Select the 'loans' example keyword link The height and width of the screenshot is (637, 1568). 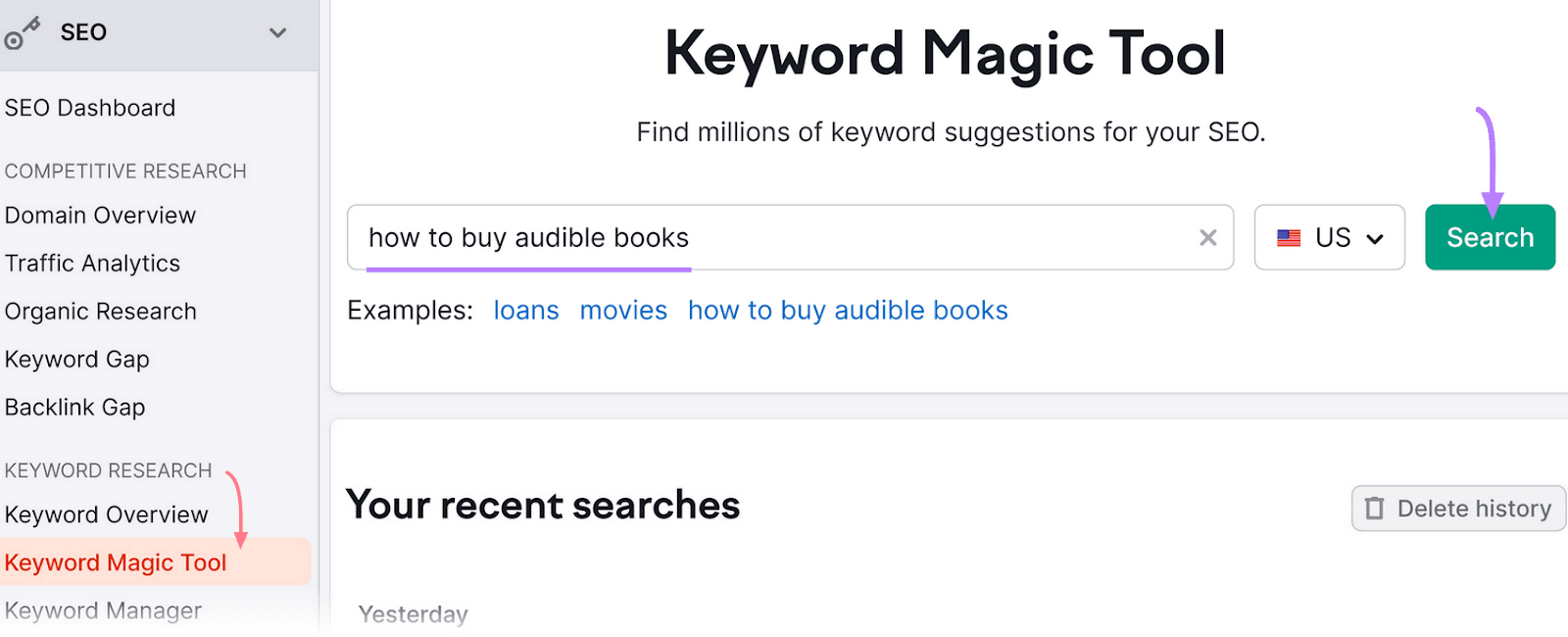pos(525,310)
